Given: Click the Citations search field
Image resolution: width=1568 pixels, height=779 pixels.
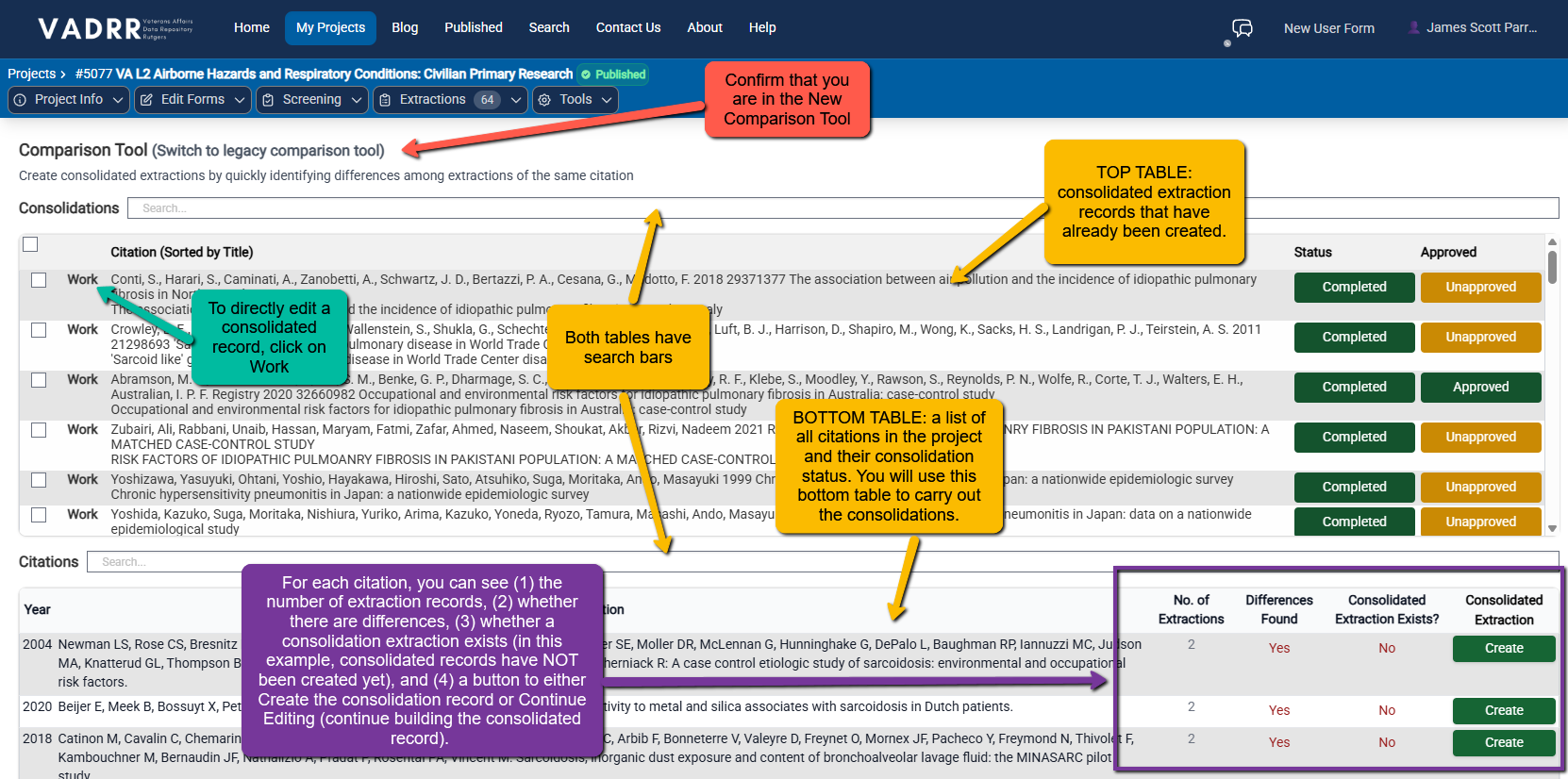Looking at the screenshot, I should click(823, 562).
